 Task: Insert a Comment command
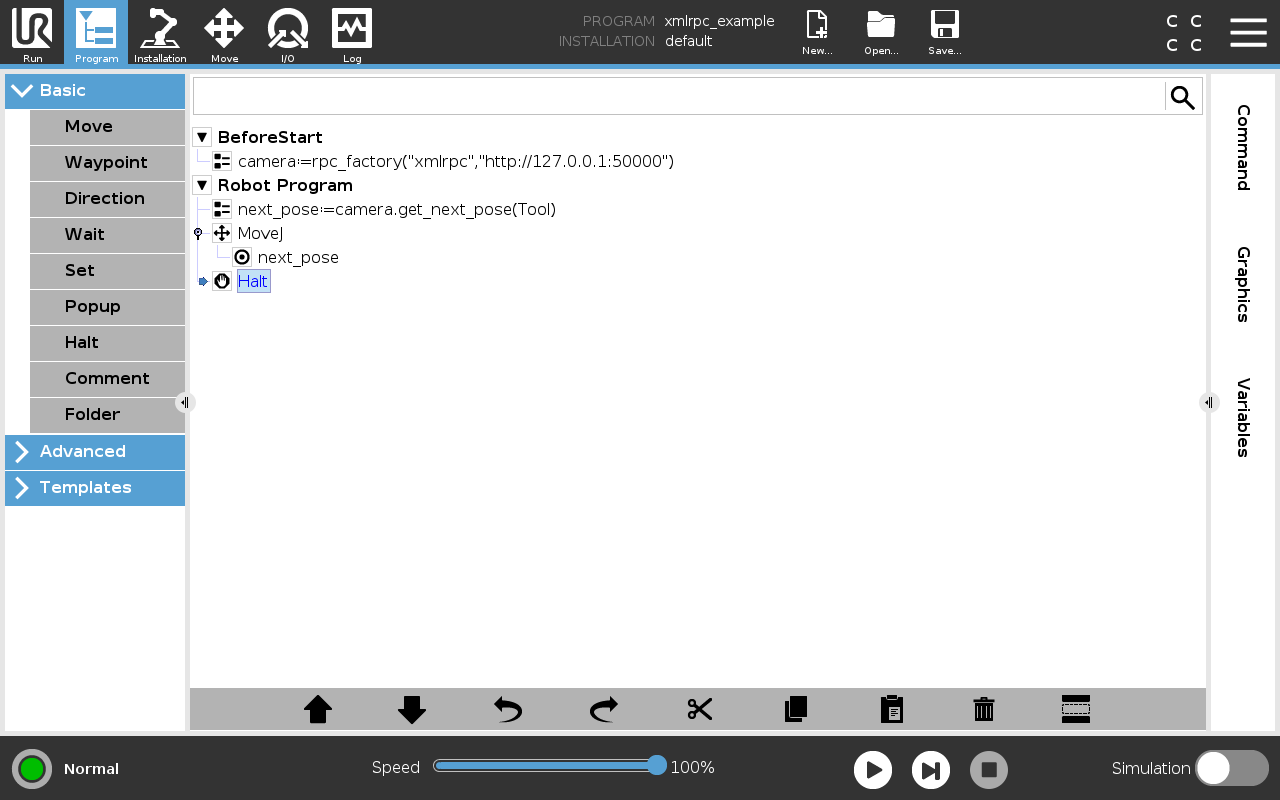point(107,379)
